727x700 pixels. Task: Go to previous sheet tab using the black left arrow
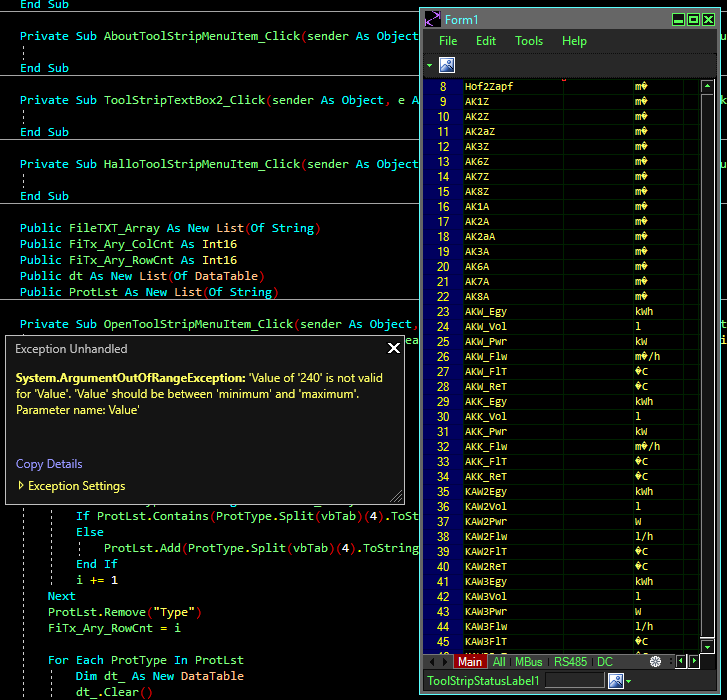point(432,662)
